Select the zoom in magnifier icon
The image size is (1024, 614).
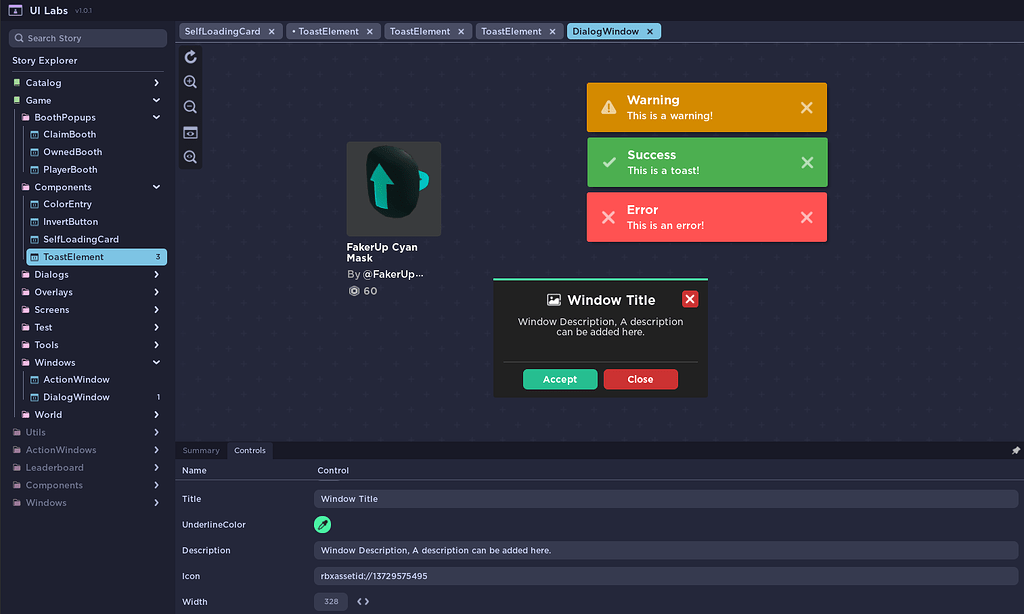(190, 82)
